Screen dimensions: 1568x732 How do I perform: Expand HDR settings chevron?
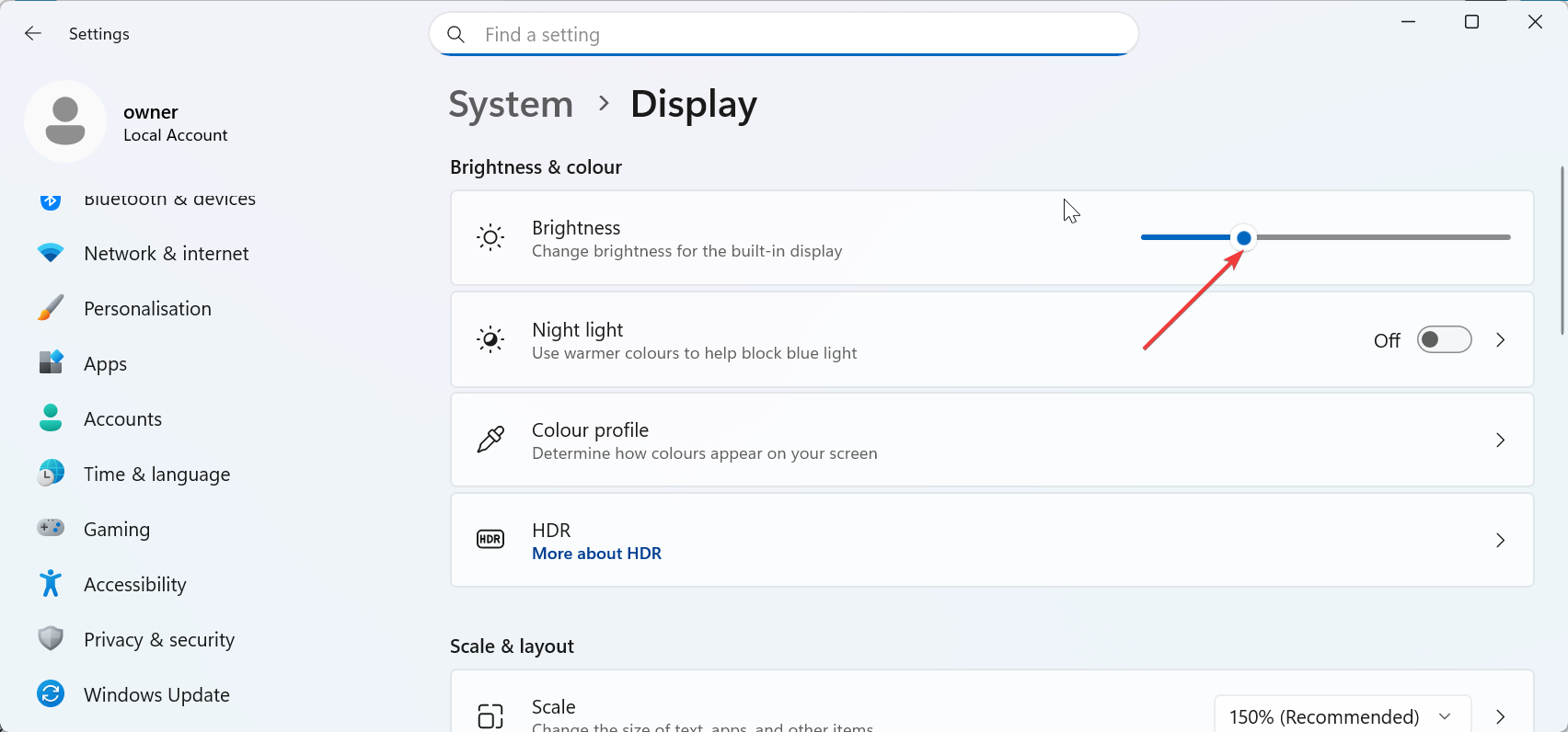1501,541
